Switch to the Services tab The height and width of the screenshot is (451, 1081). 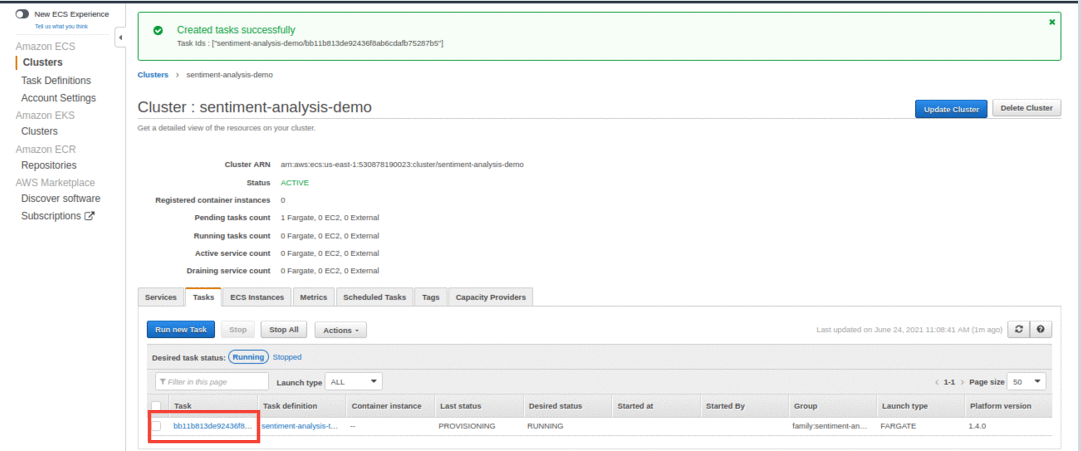click(x=161, y=297)
